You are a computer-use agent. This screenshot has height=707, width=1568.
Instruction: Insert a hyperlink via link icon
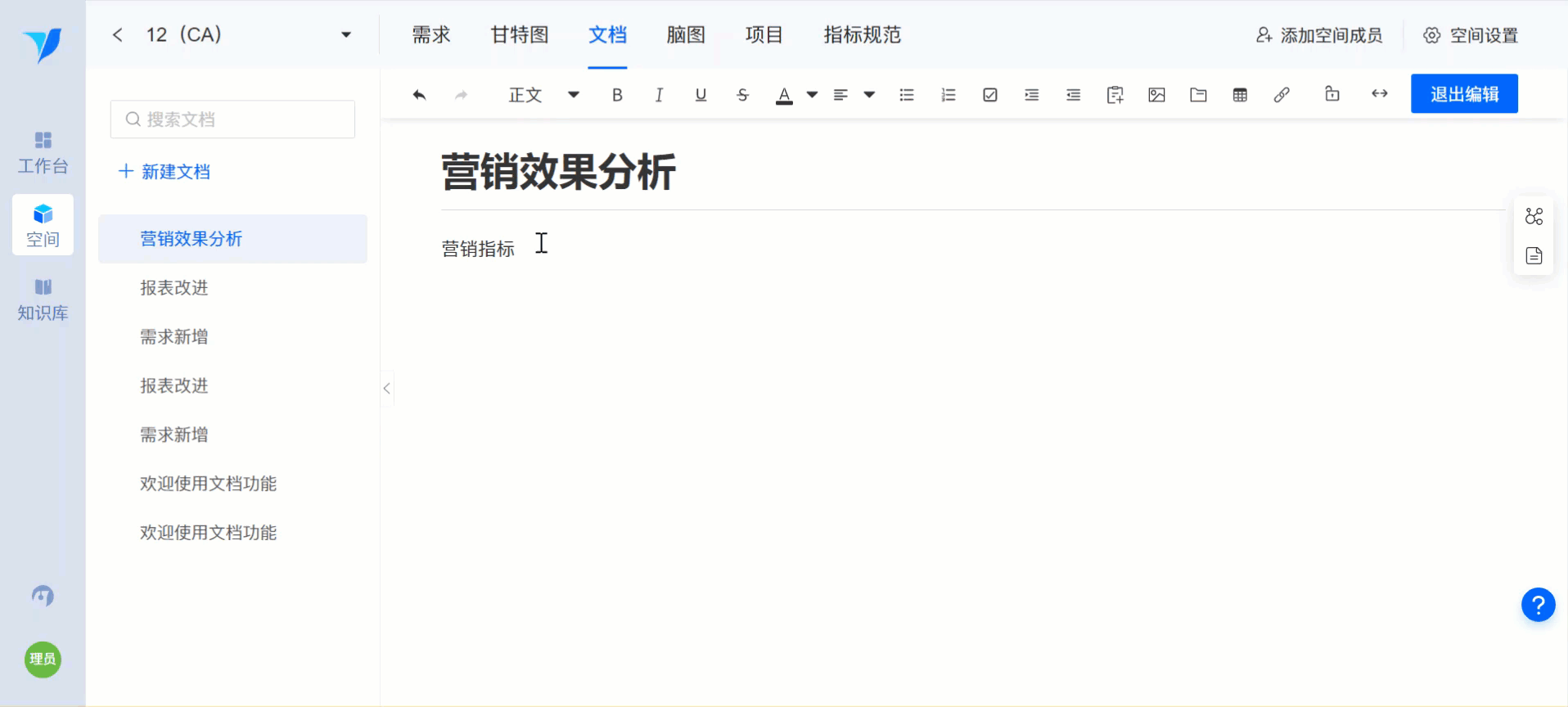[x=1282, y=95]
